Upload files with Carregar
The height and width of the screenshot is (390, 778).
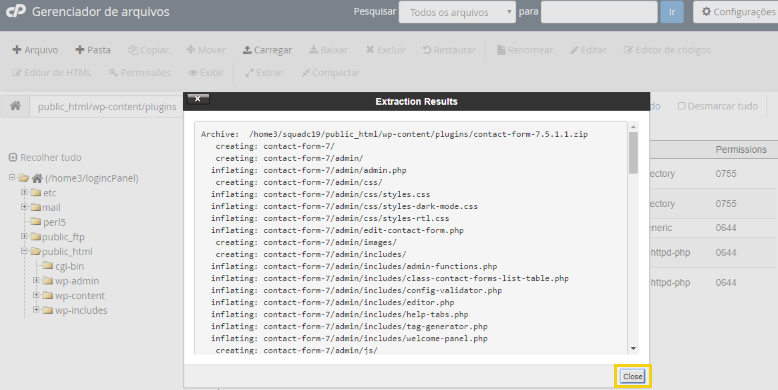point(267,50)
